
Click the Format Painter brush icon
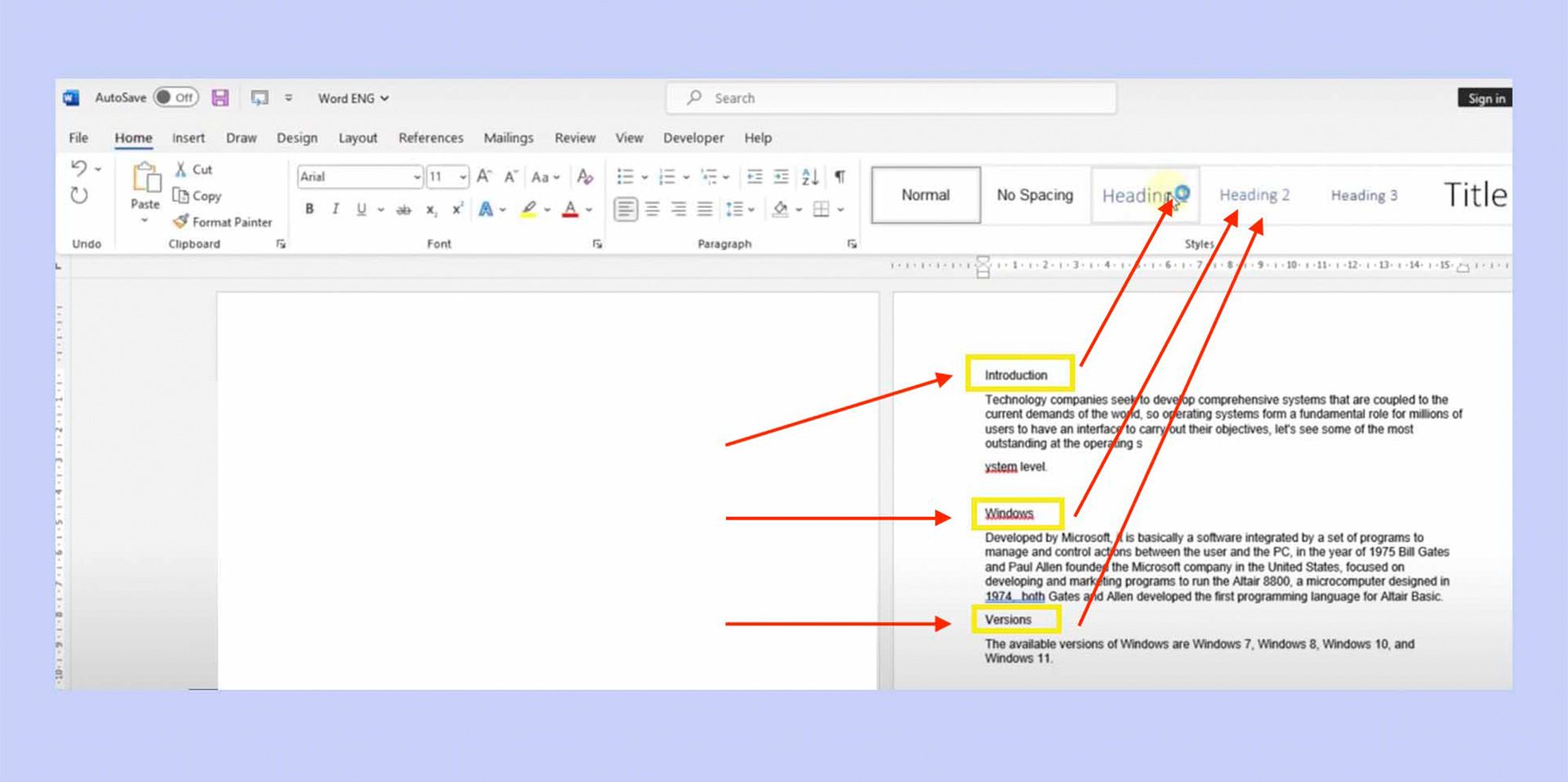181,222
